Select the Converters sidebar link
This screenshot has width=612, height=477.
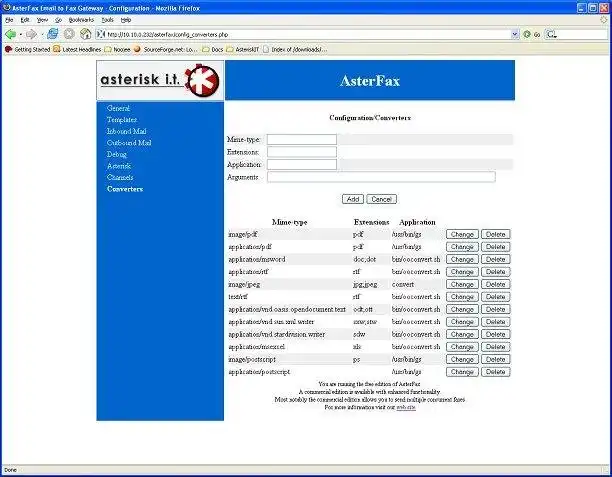tap(125, 189)
